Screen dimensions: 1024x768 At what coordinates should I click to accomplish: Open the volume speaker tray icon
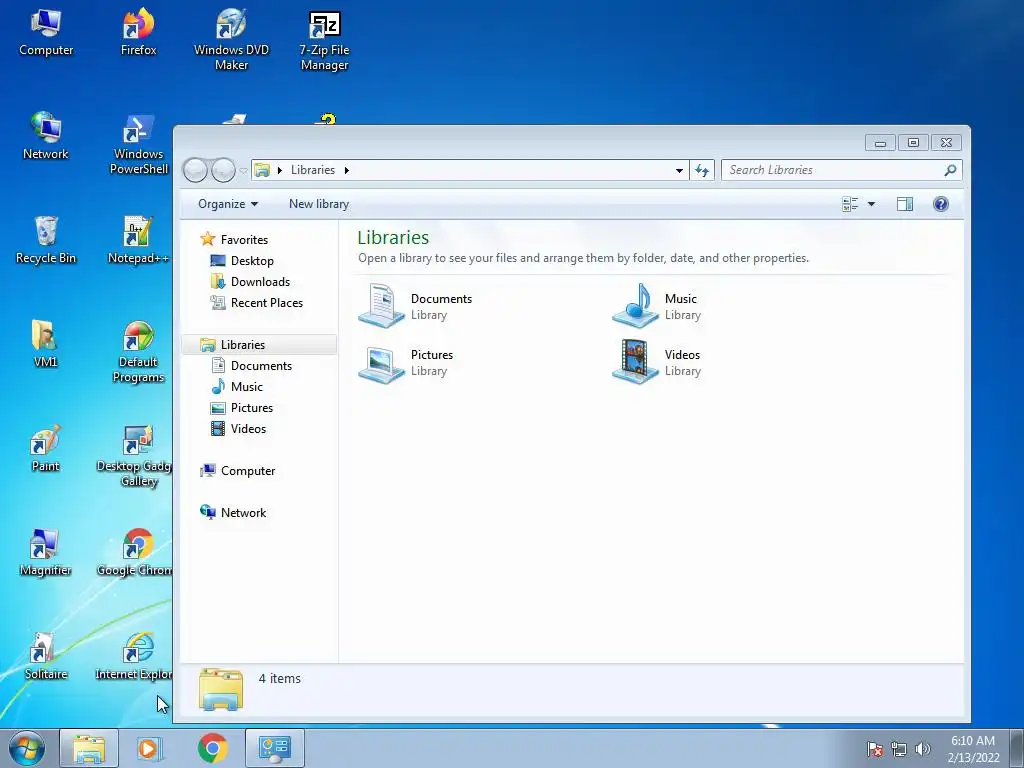tap(922, 749)
